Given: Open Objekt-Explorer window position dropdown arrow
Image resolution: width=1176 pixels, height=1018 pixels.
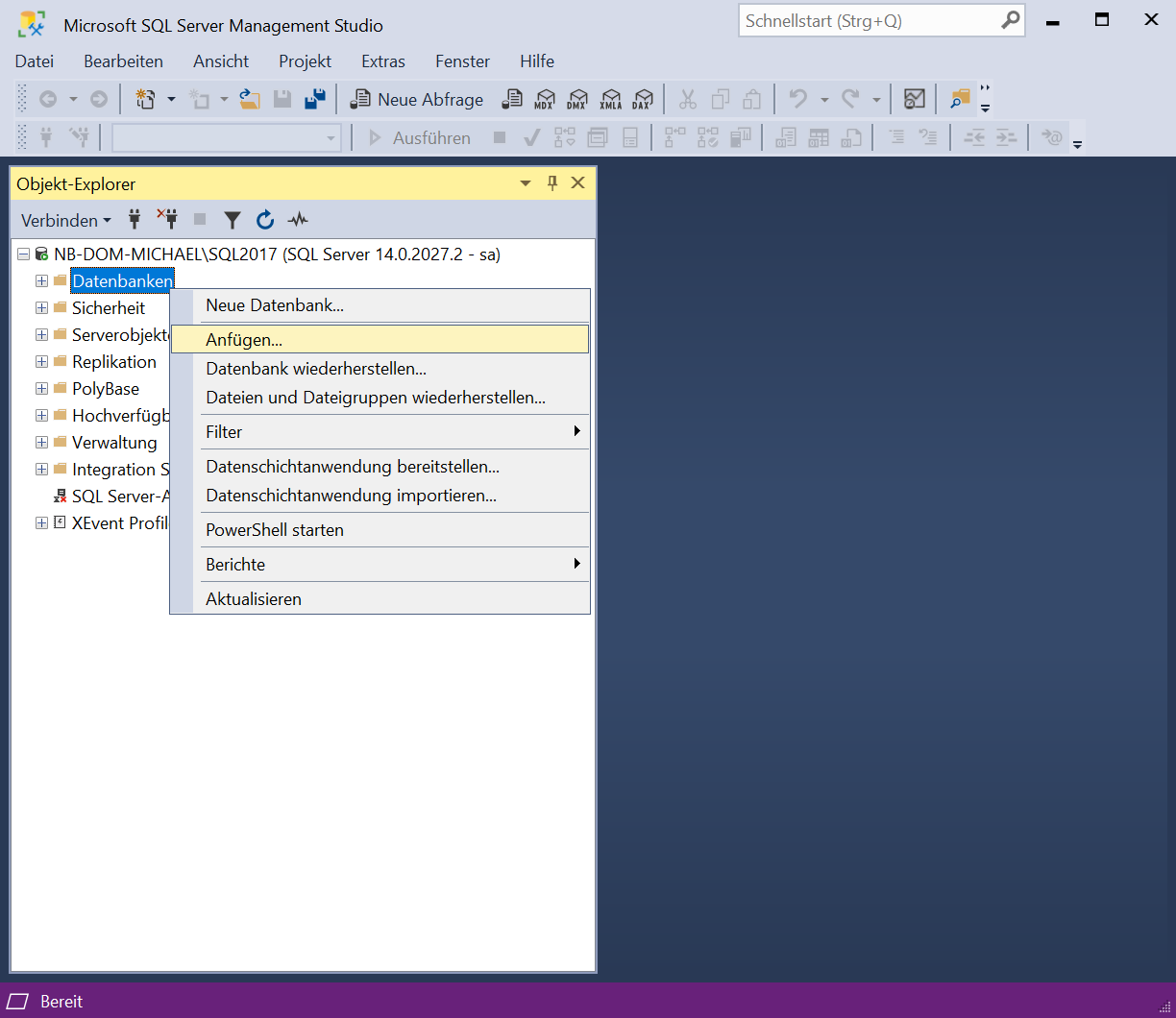Looking at the screenshot, I should click(525, 183).
